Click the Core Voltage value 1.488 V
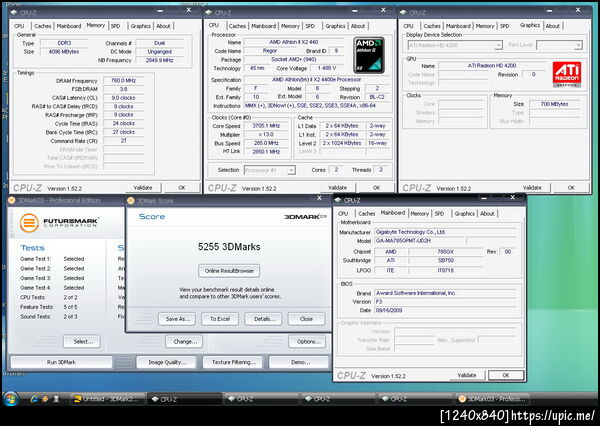600x426 pixels. tap(327, 68)
